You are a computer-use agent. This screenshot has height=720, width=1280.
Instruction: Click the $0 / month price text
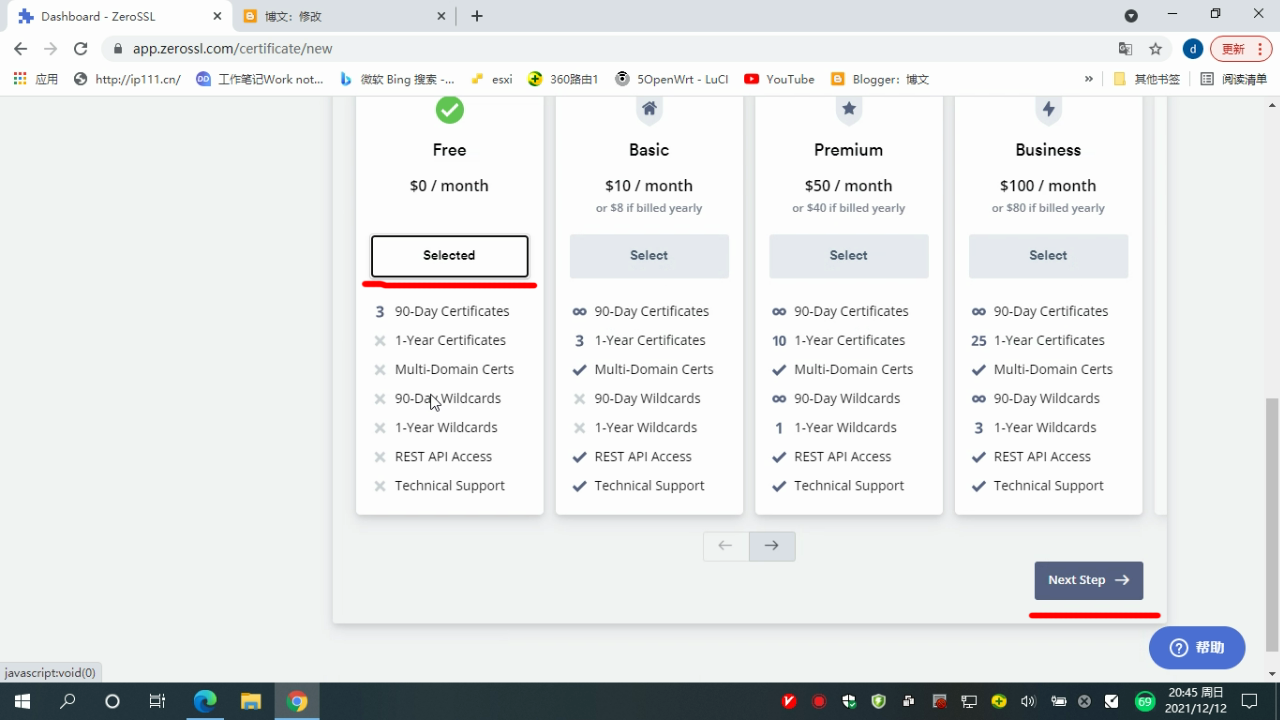click(x=449, y=186)
